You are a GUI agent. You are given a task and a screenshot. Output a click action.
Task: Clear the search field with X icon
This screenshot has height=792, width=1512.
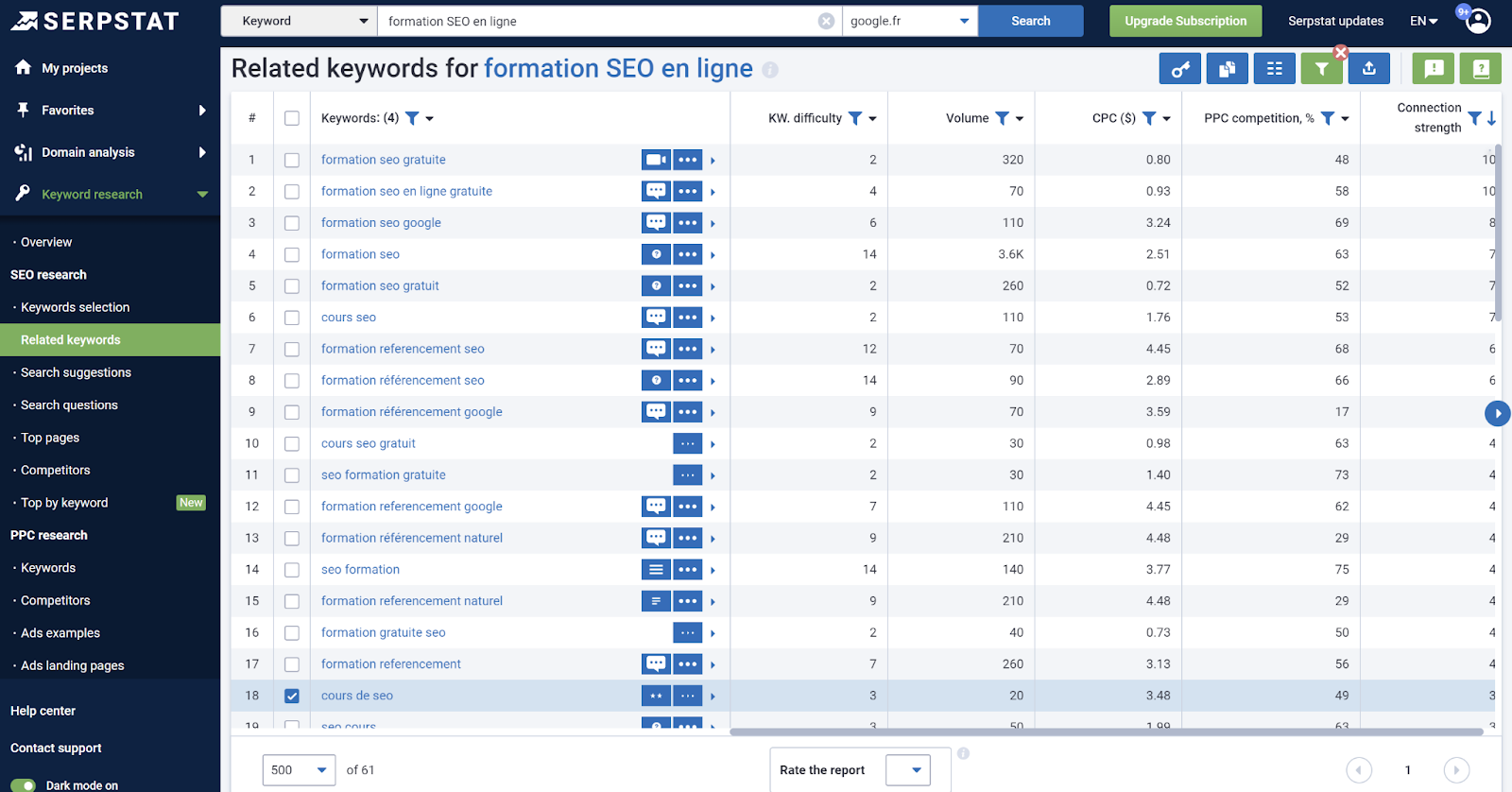click(826, 21)
